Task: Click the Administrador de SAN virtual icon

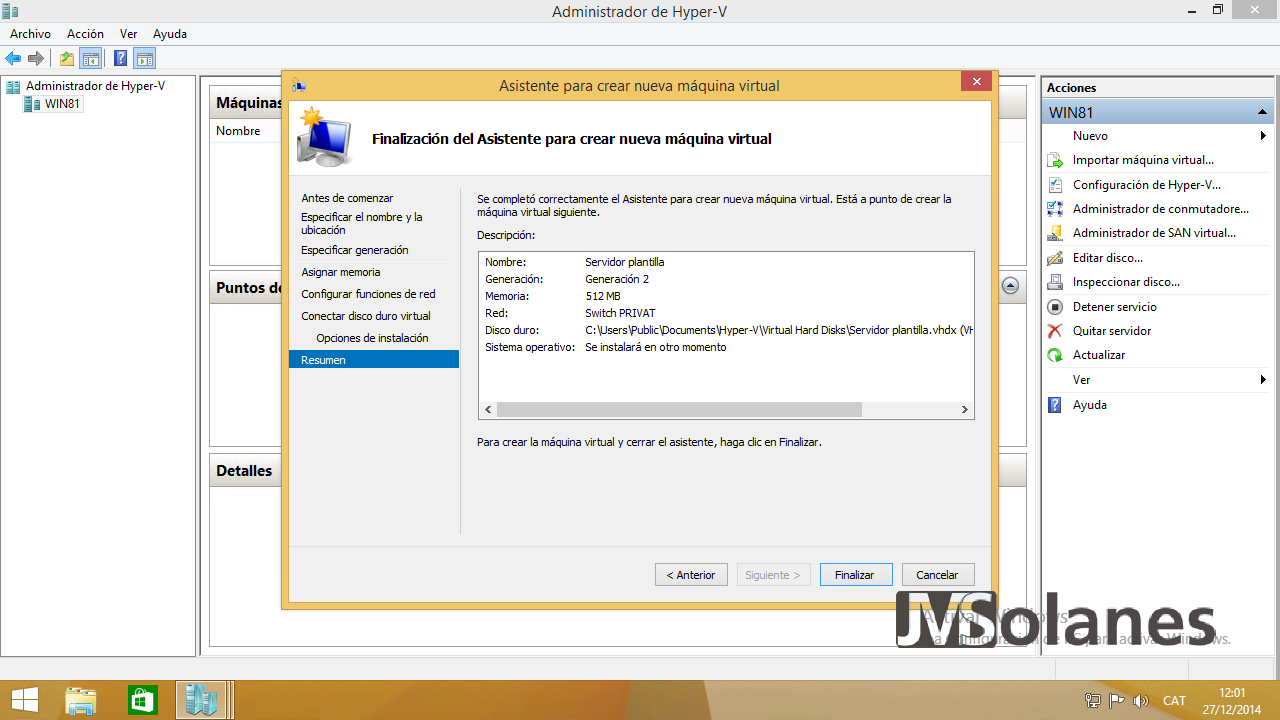Action: pyautogui.click(x=1055, y=233)
